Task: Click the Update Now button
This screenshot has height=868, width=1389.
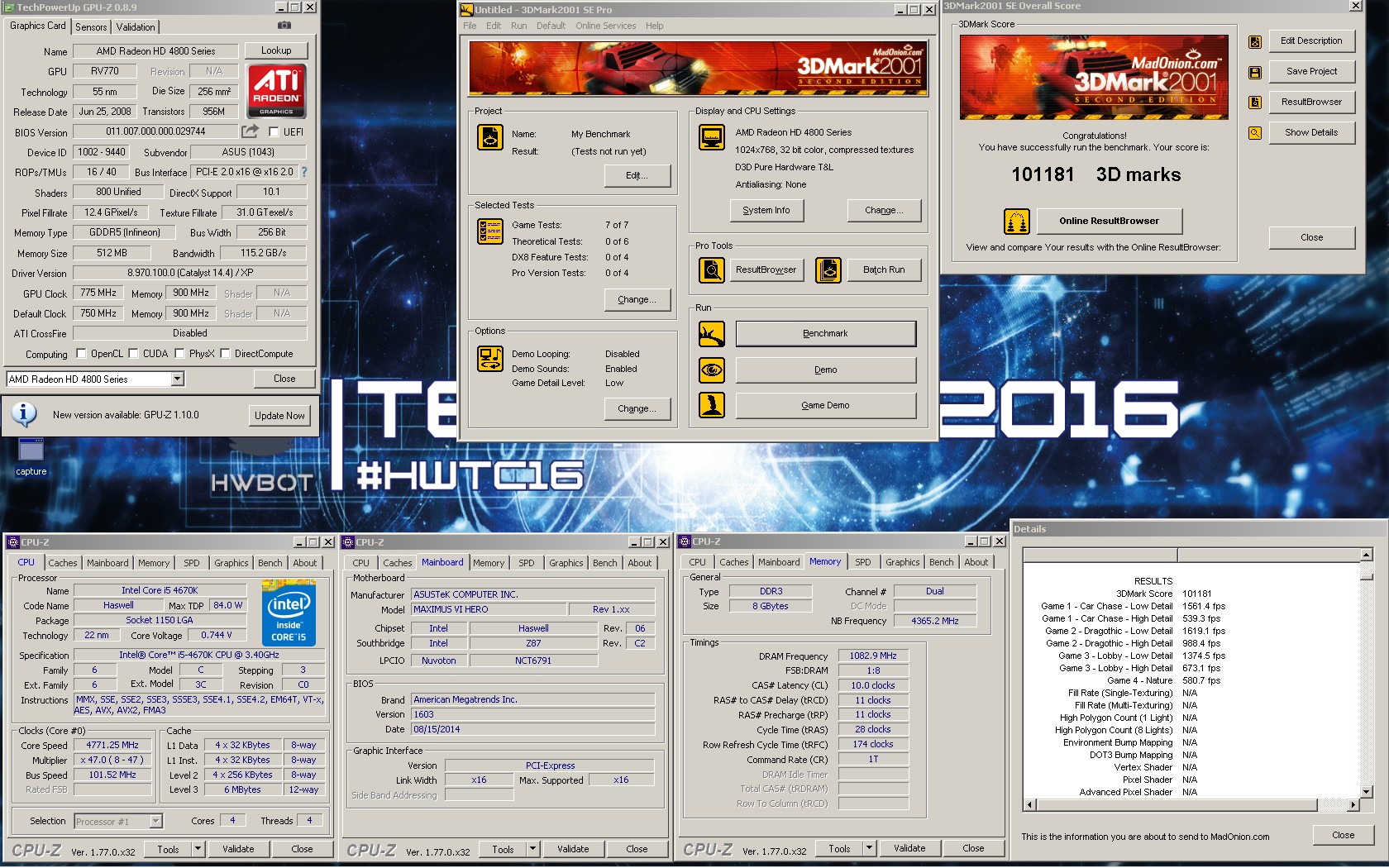Action: coord(279,415)
